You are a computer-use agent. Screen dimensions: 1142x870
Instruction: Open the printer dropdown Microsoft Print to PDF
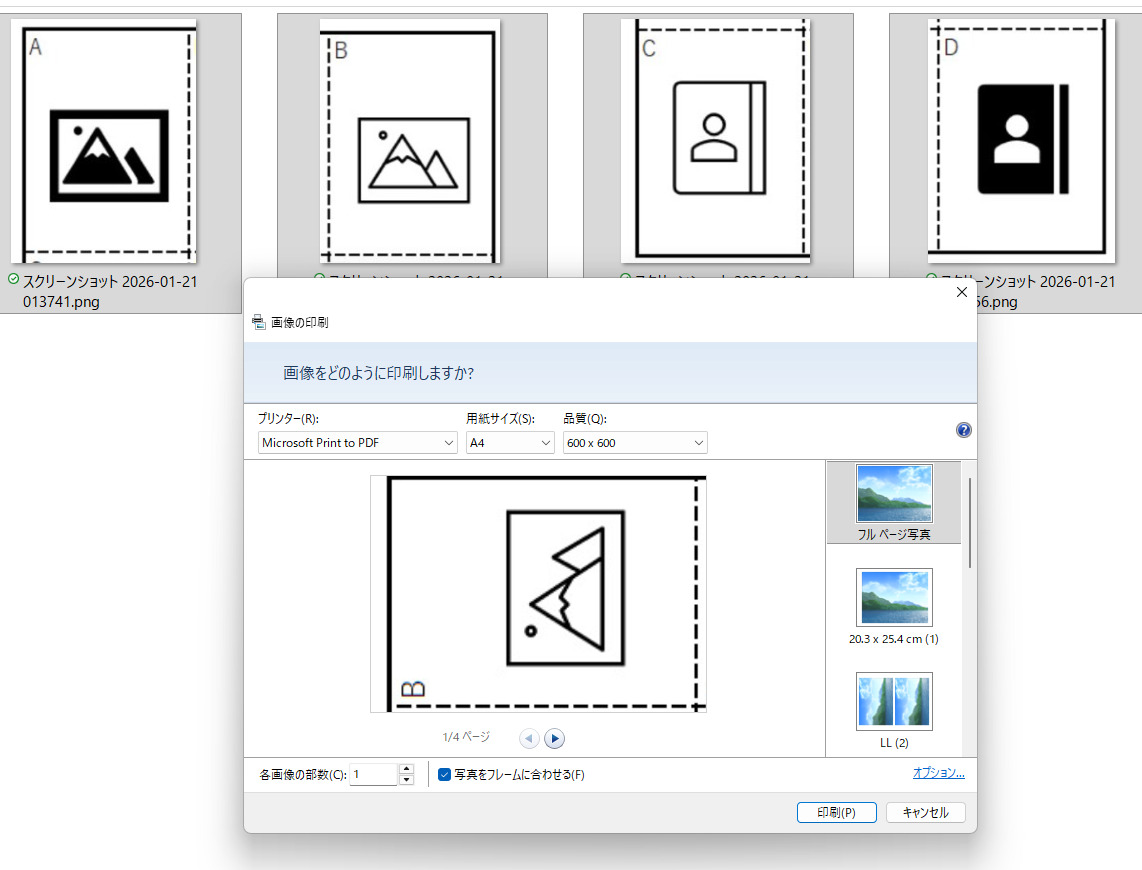click(x=357, y=442)
